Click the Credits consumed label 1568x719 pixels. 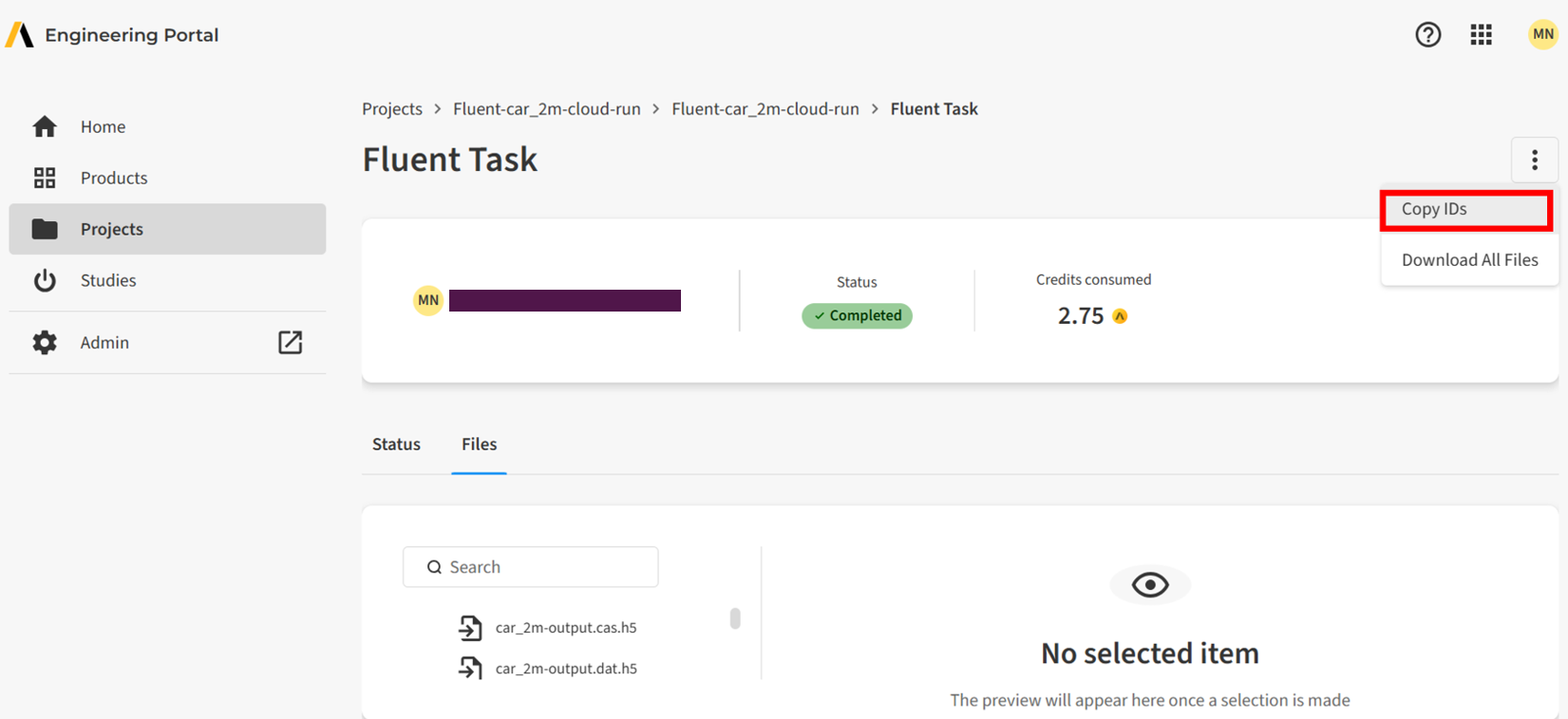tap(1093, 279)
